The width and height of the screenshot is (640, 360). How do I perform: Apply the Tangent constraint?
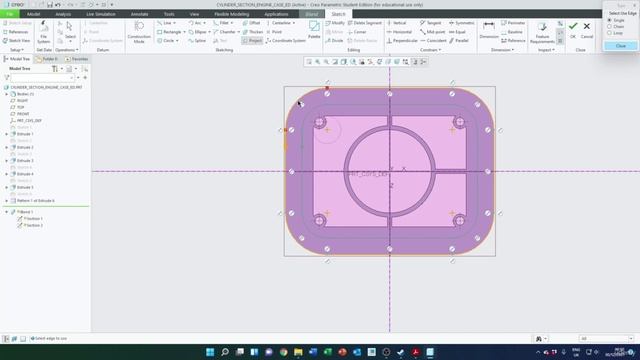click(x=431, y=23)
